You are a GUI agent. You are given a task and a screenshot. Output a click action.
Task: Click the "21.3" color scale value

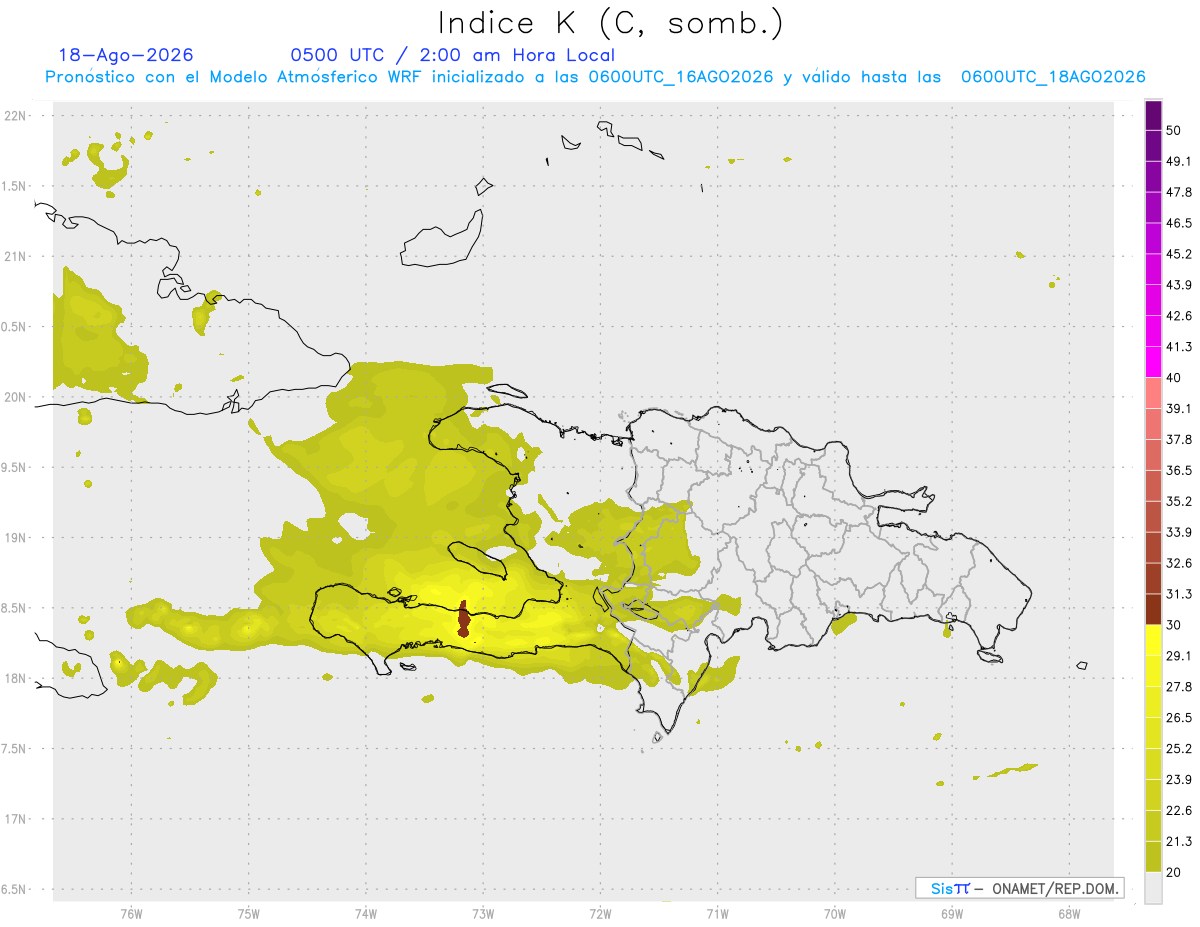click(x=1179, y=842)
